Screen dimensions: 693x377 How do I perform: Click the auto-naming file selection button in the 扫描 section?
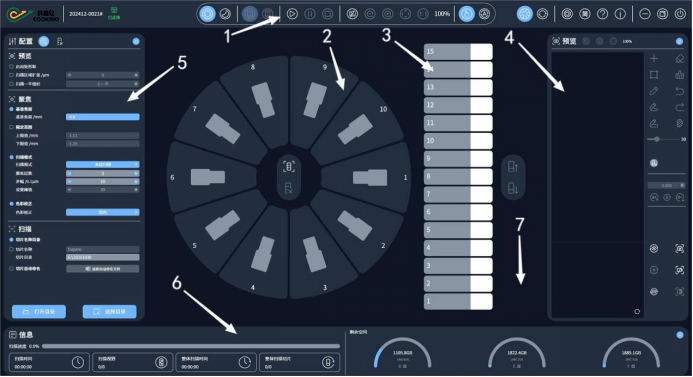point(103,269)
